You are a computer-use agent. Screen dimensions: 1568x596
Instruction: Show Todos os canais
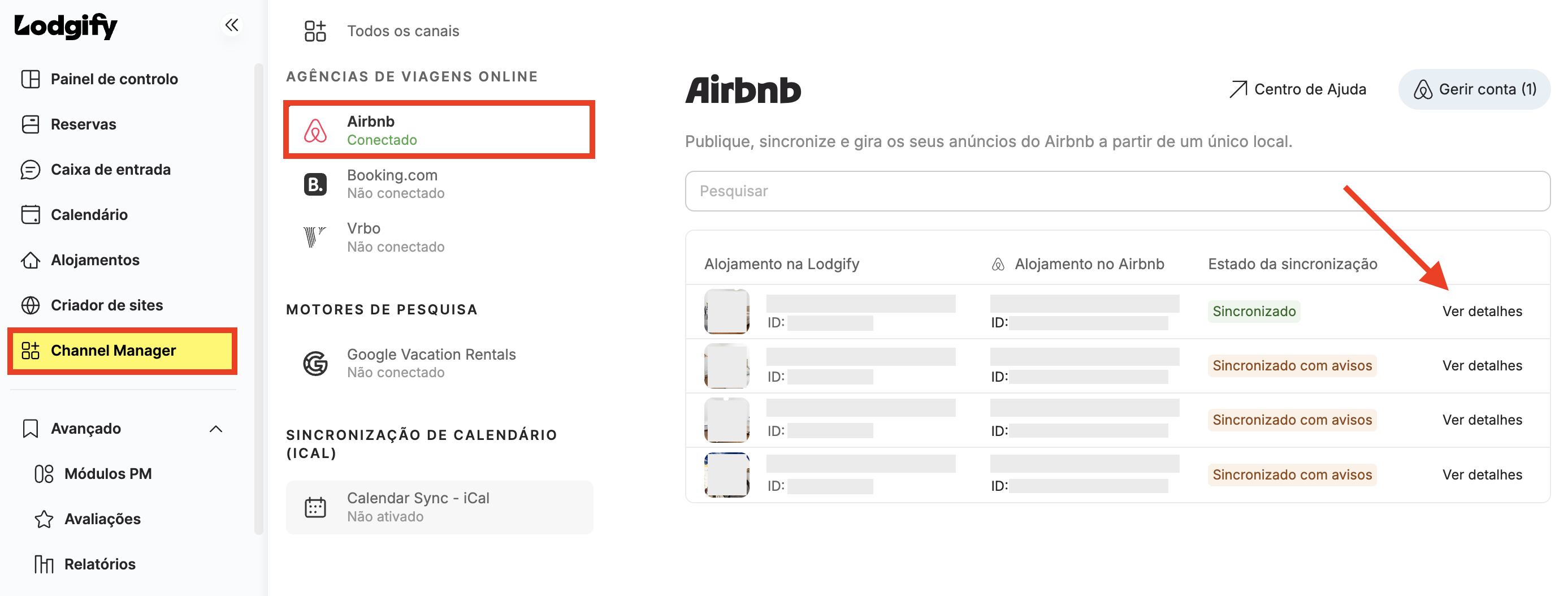382,31
